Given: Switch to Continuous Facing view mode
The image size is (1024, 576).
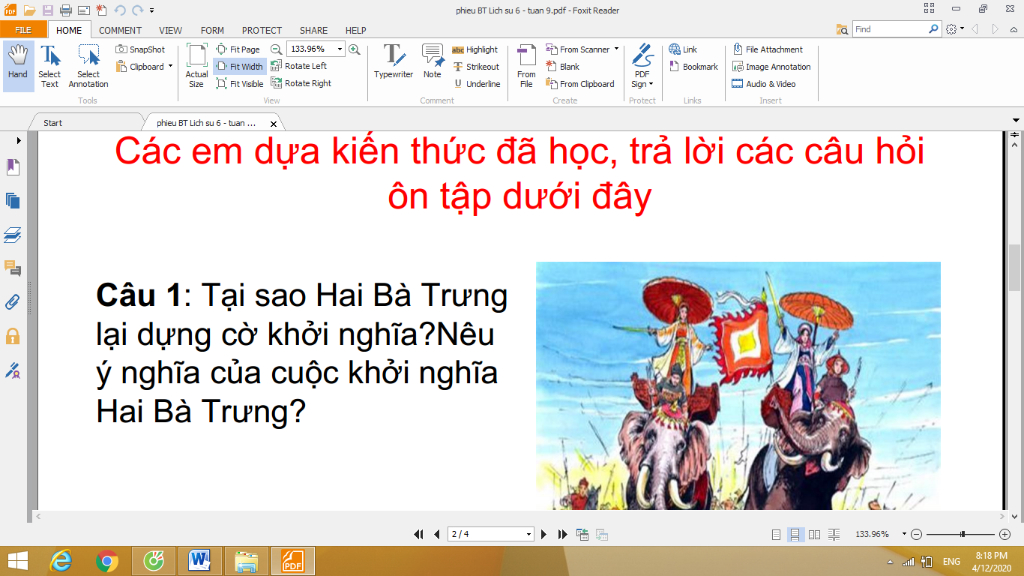Looking at the screenshot, I should 834,534.
